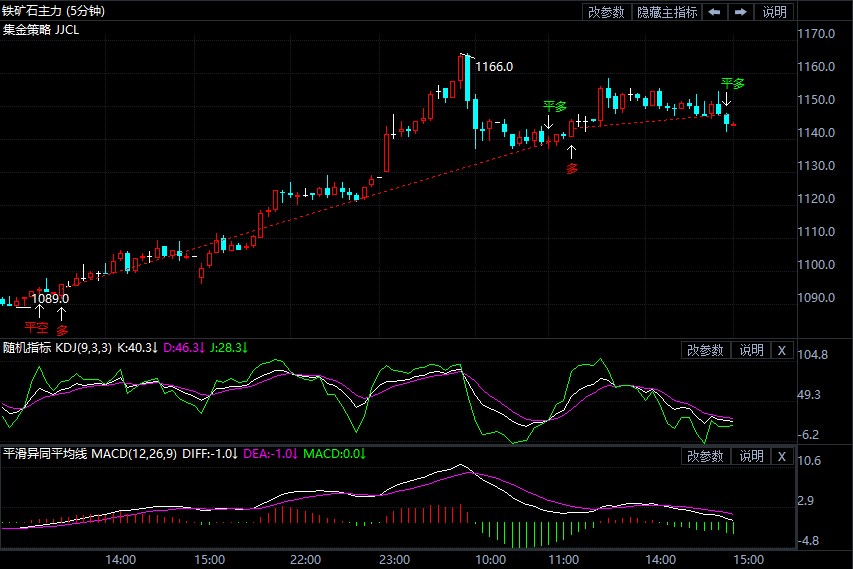Toggle 隐藏主指标 to hide main indicator
Image resolution: width=853 pixels, height=569 pixels.
[x=667, y=12]
